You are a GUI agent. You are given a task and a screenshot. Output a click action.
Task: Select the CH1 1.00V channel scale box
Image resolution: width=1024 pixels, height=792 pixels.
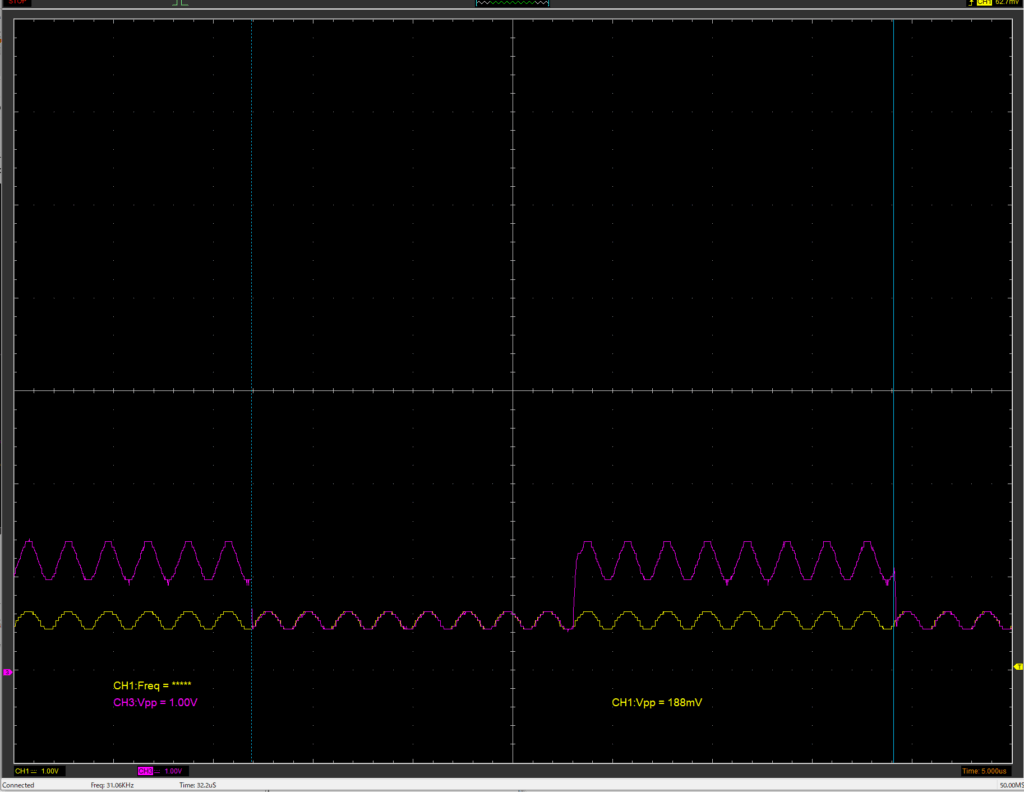[x=41, y=771]
